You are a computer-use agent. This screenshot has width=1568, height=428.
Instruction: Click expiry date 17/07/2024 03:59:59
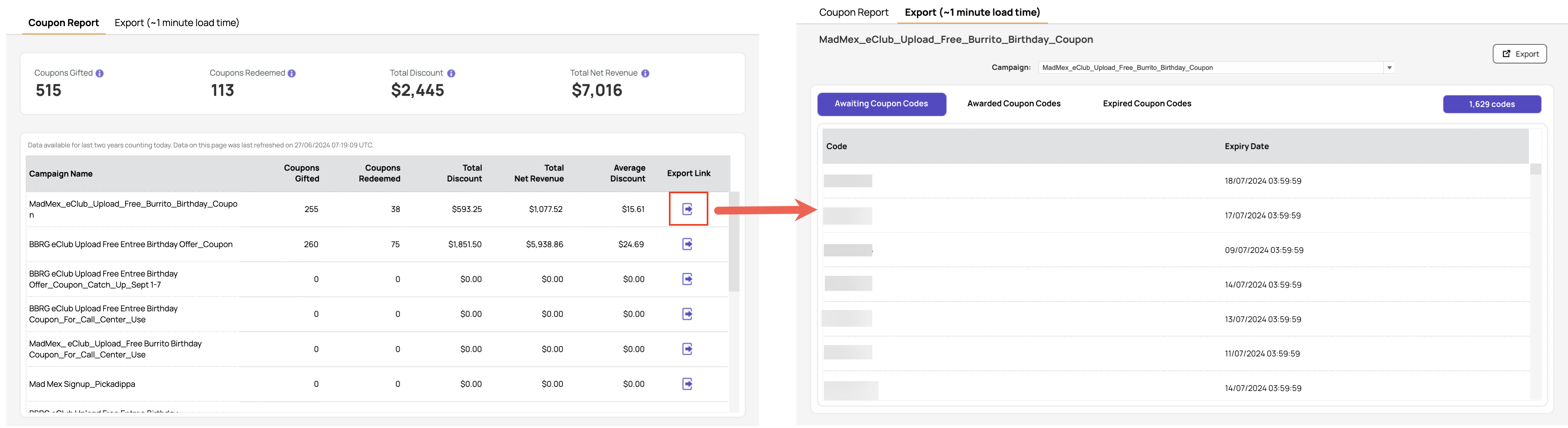click(x=1262, y=216)
